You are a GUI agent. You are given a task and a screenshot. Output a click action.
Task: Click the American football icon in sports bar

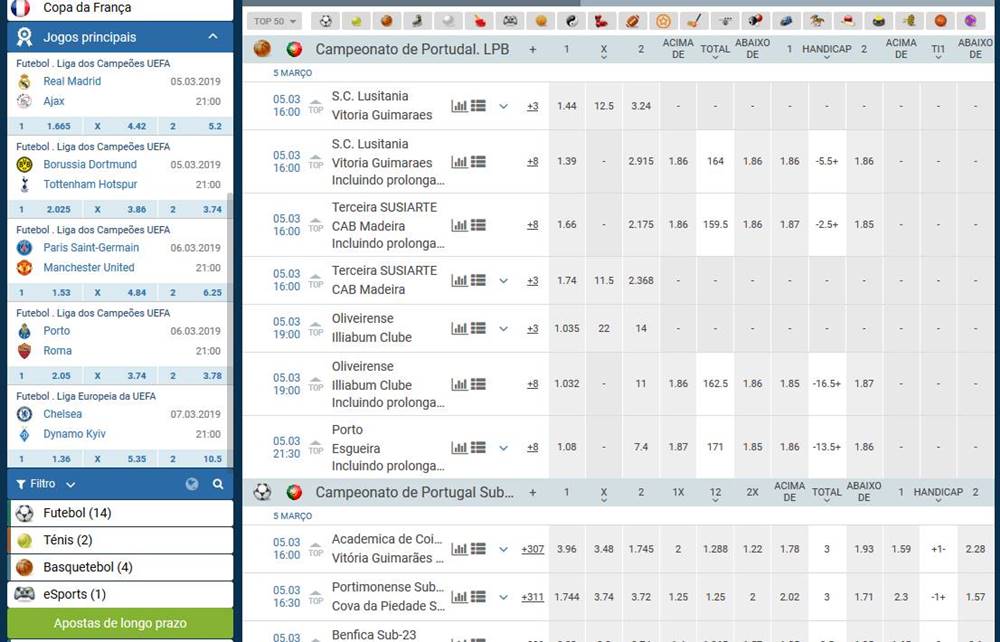632,20
